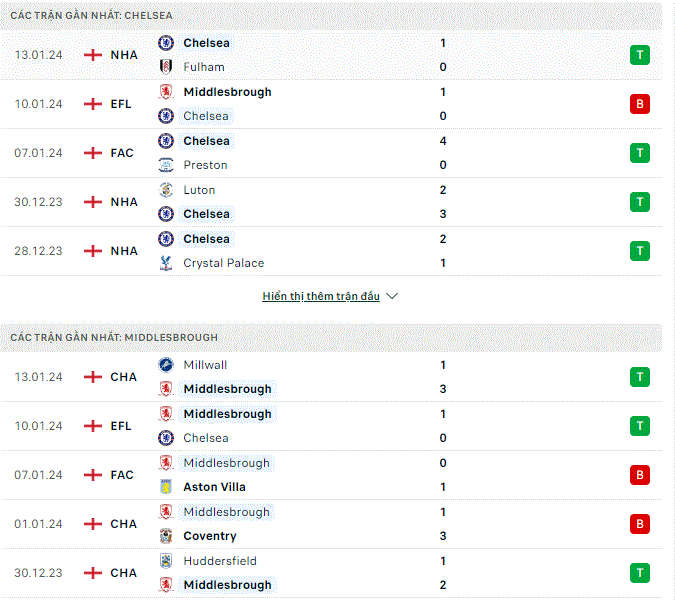Click England flag next to 13.01.24 NHA

93,55
